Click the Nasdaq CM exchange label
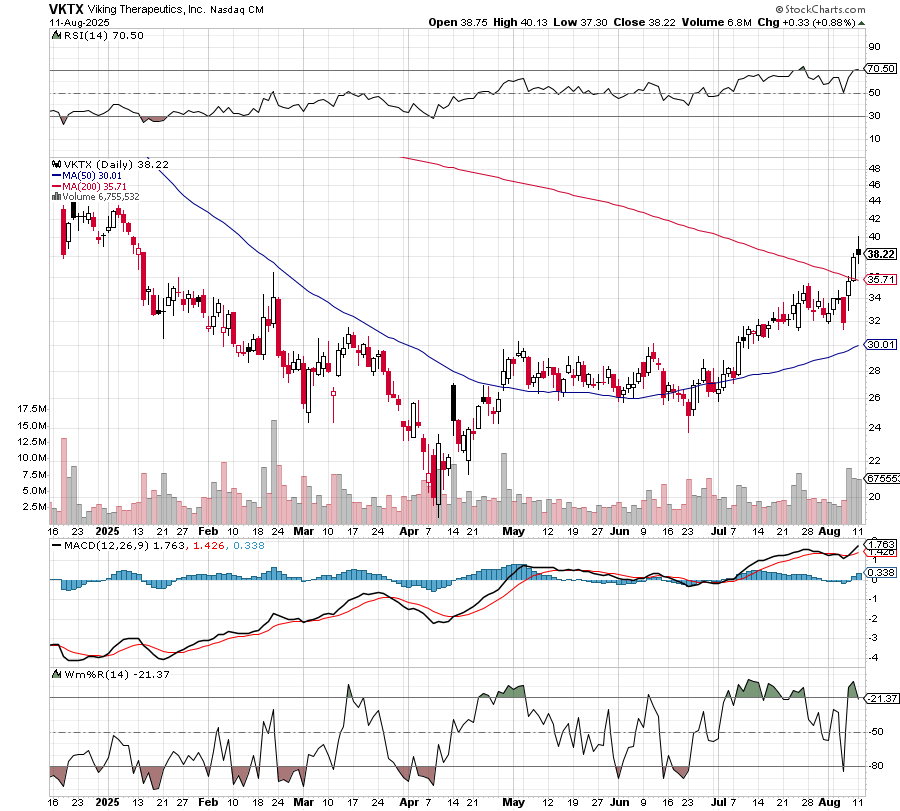 click(x=236, y=10)
